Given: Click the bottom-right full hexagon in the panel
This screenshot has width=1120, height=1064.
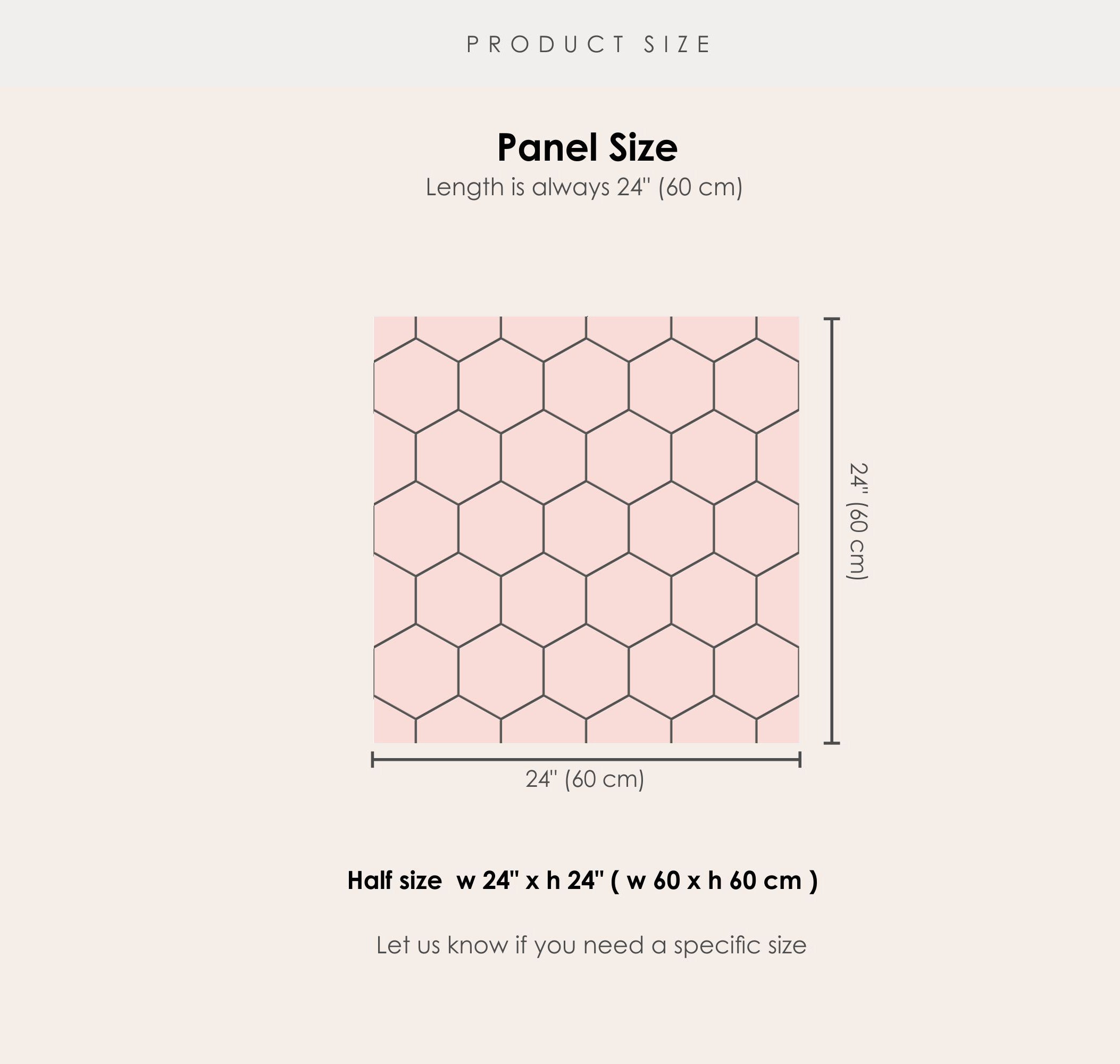Looking at the screenshot, I should pos(756,671).
